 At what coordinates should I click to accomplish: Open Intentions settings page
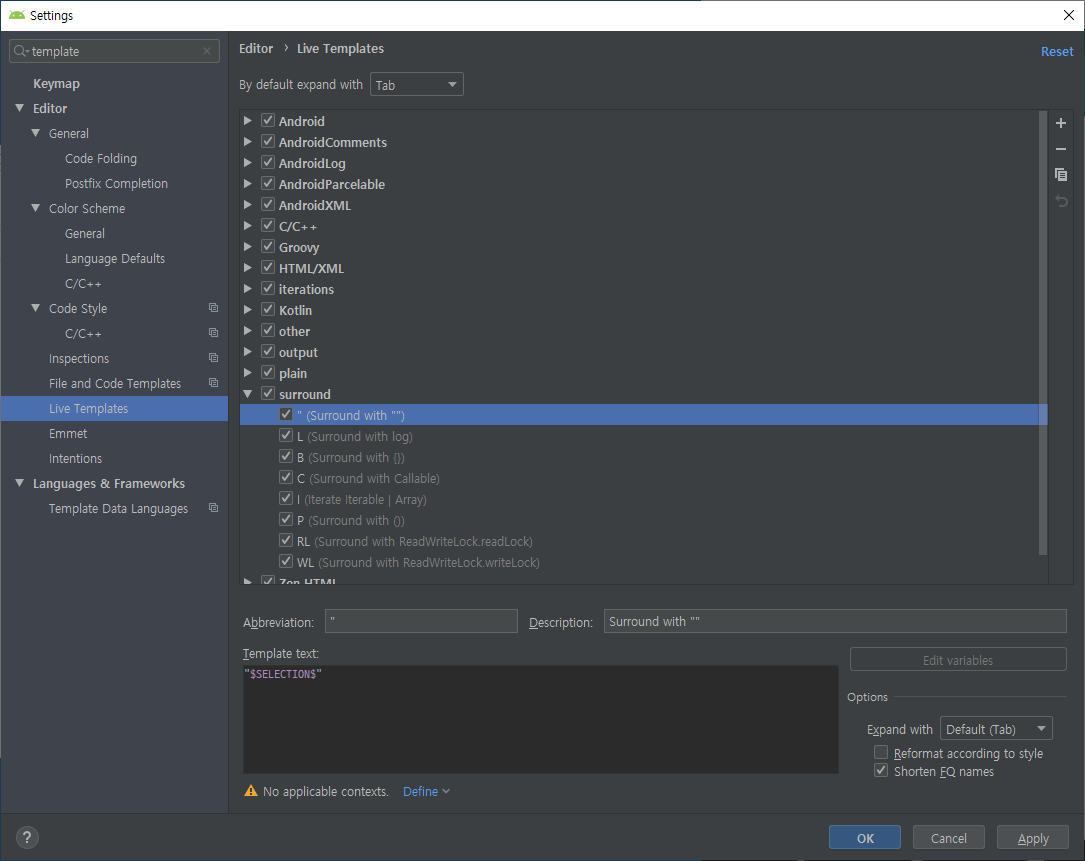pyautogui.click(x=75, y=458)
